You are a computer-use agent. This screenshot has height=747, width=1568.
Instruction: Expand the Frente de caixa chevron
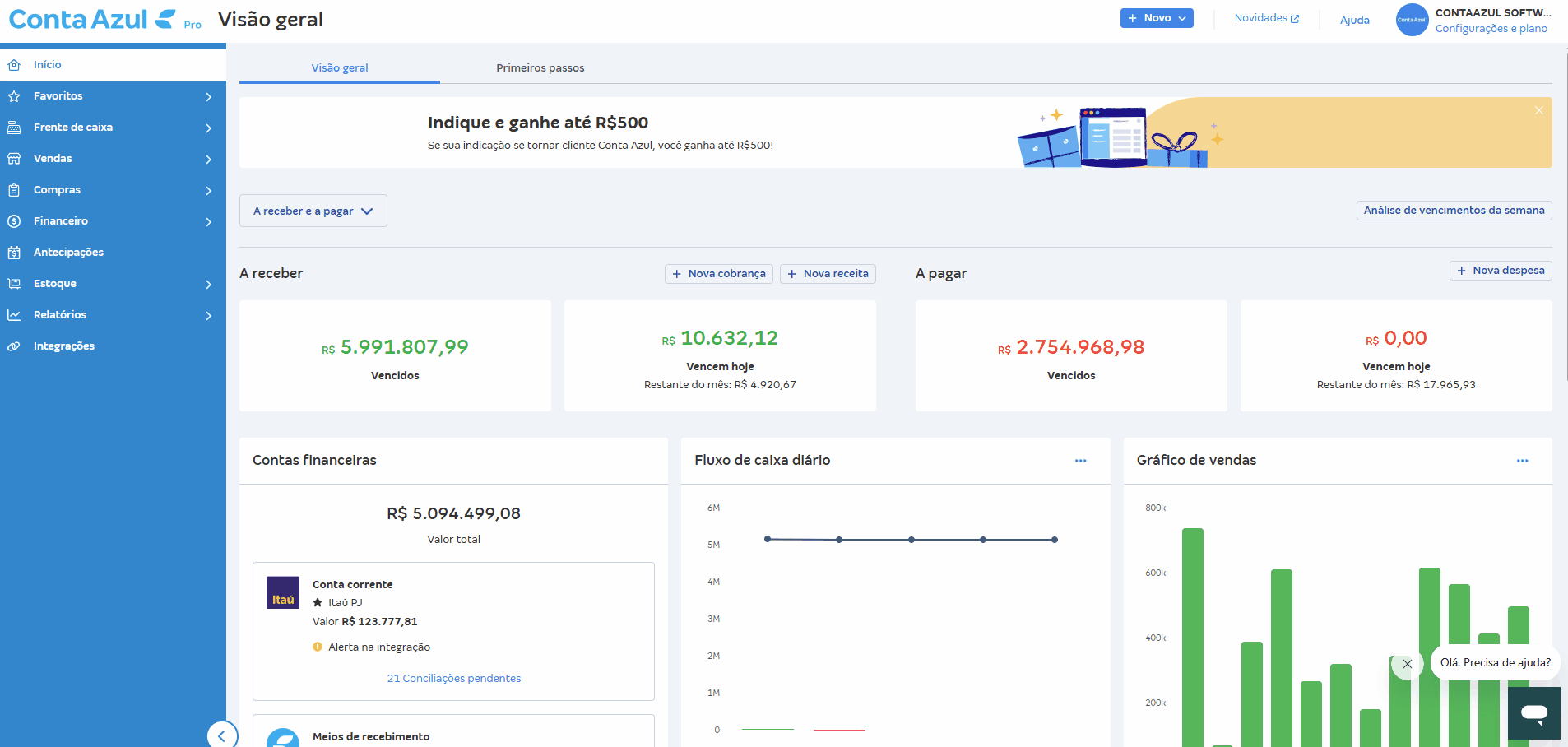[x=208, y=128]
